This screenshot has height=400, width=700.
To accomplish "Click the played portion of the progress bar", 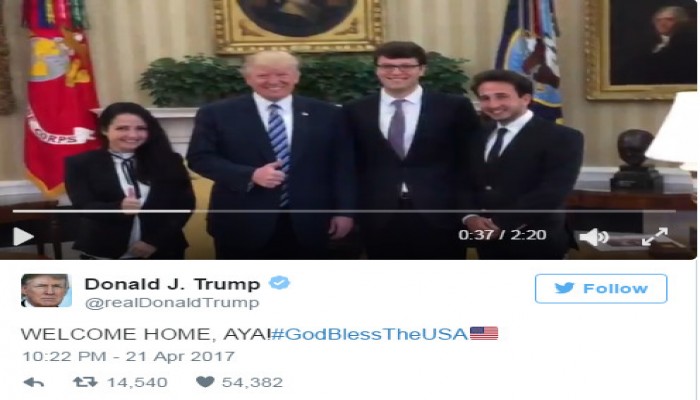I will pyautogui.click(x=102, y=211).
